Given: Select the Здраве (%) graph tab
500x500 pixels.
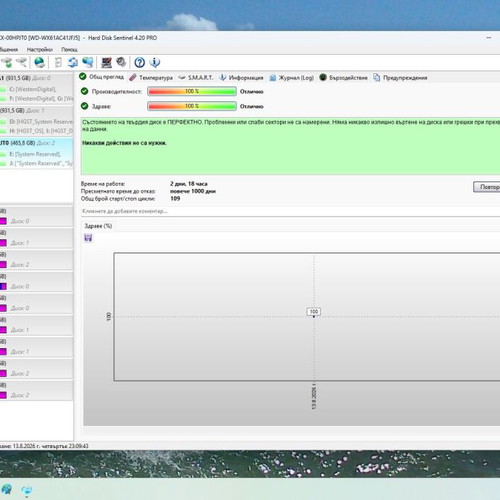Looking at the screenshot, I should 98,226.
